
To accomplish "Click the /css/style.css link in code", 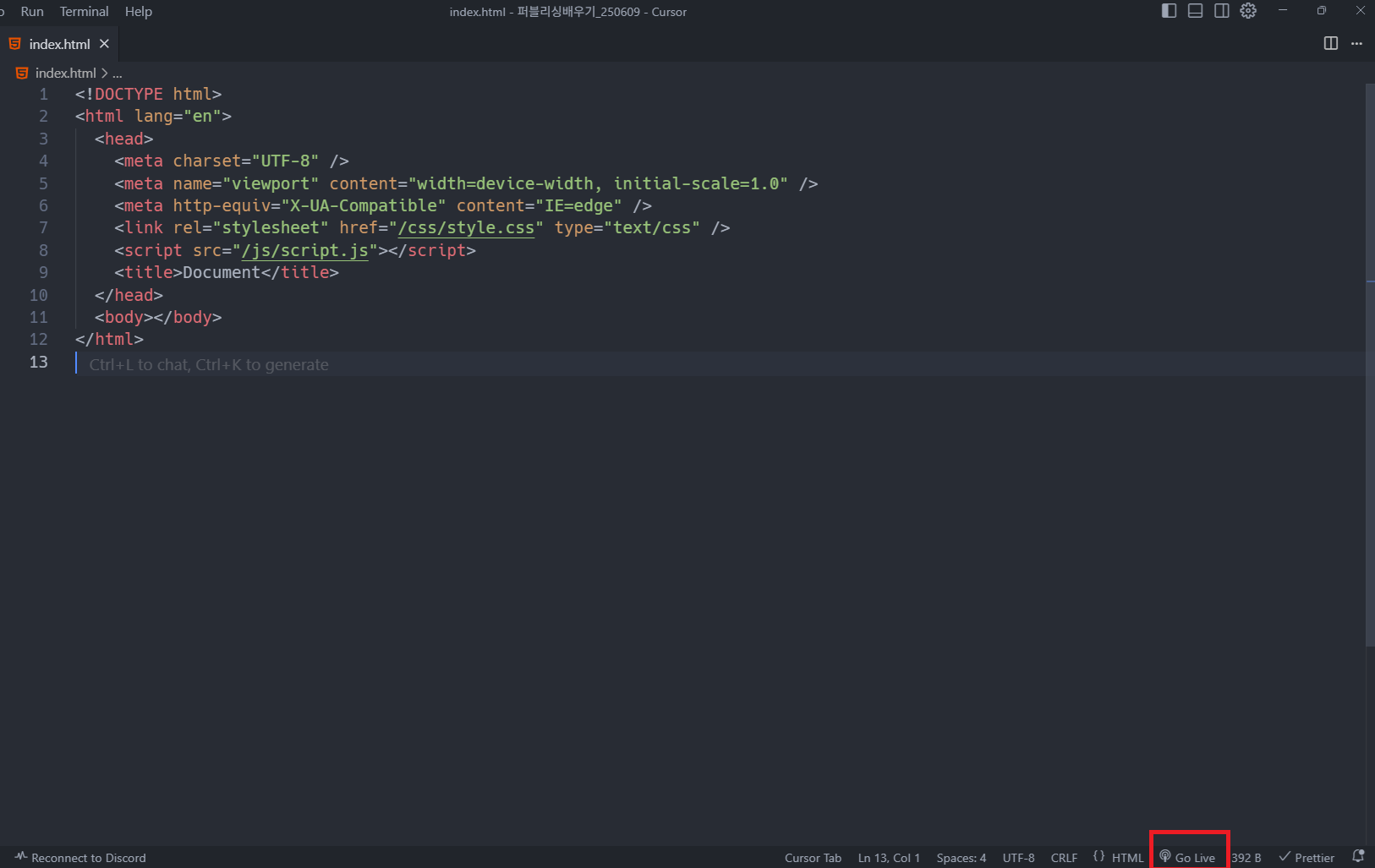I will point(466,228).
